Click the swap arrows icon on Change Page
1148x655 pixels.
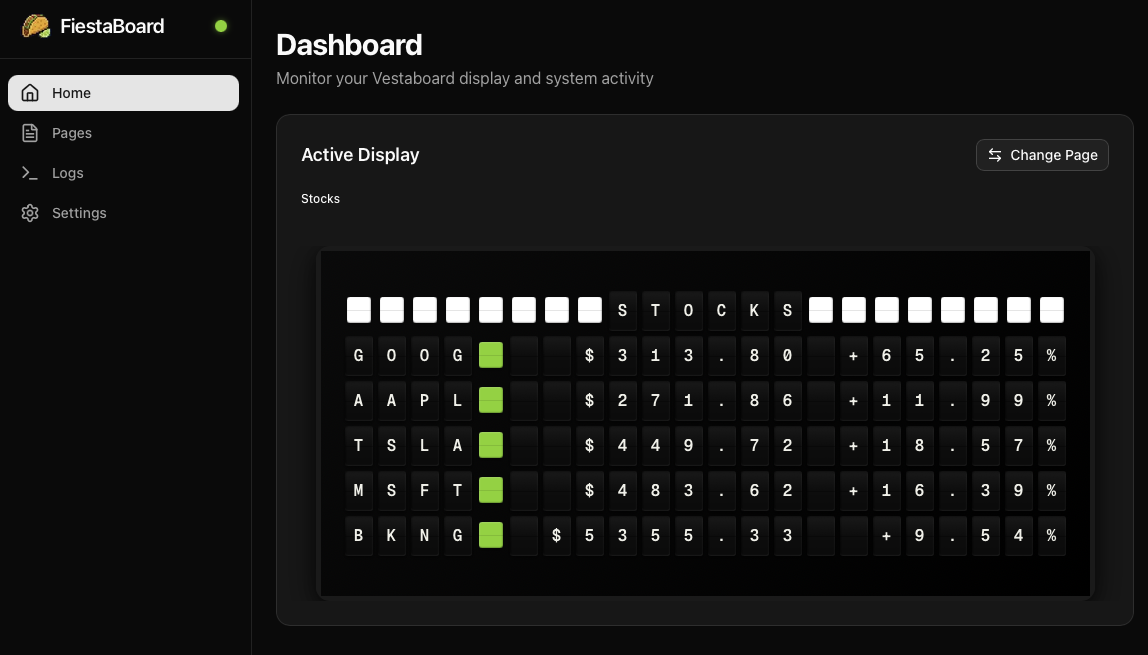(994, 155)
